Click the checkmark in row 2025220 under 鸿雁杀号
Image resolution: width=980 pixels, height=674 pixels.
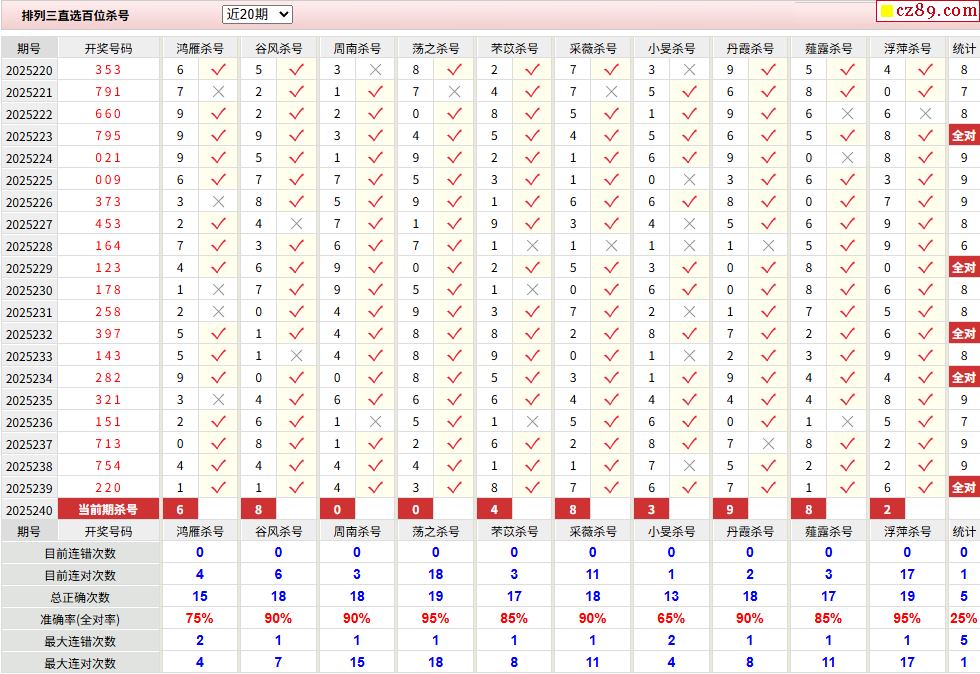[x=218, y=70]
